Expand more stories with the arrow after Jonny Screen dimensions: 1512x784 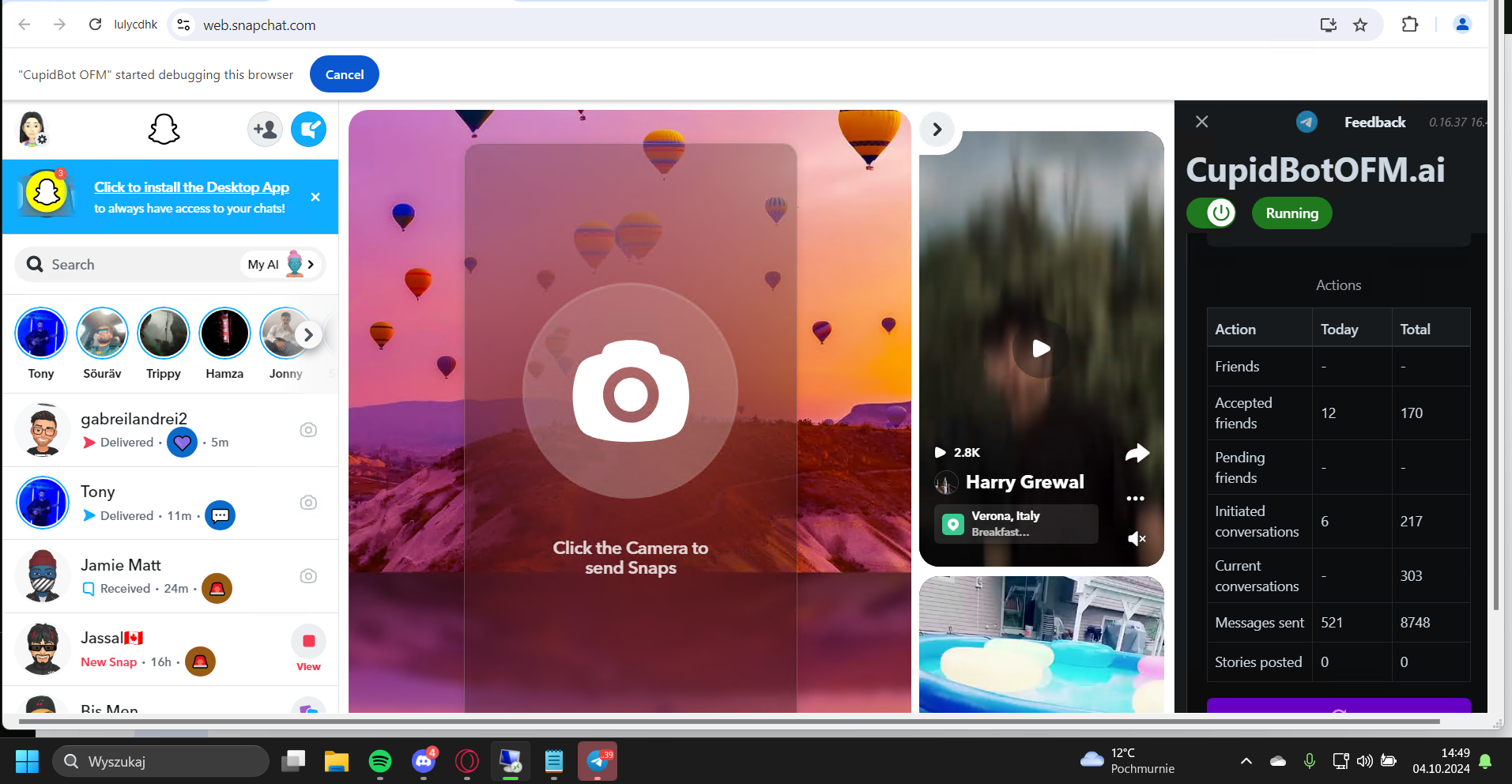click(x=308, y=334)
